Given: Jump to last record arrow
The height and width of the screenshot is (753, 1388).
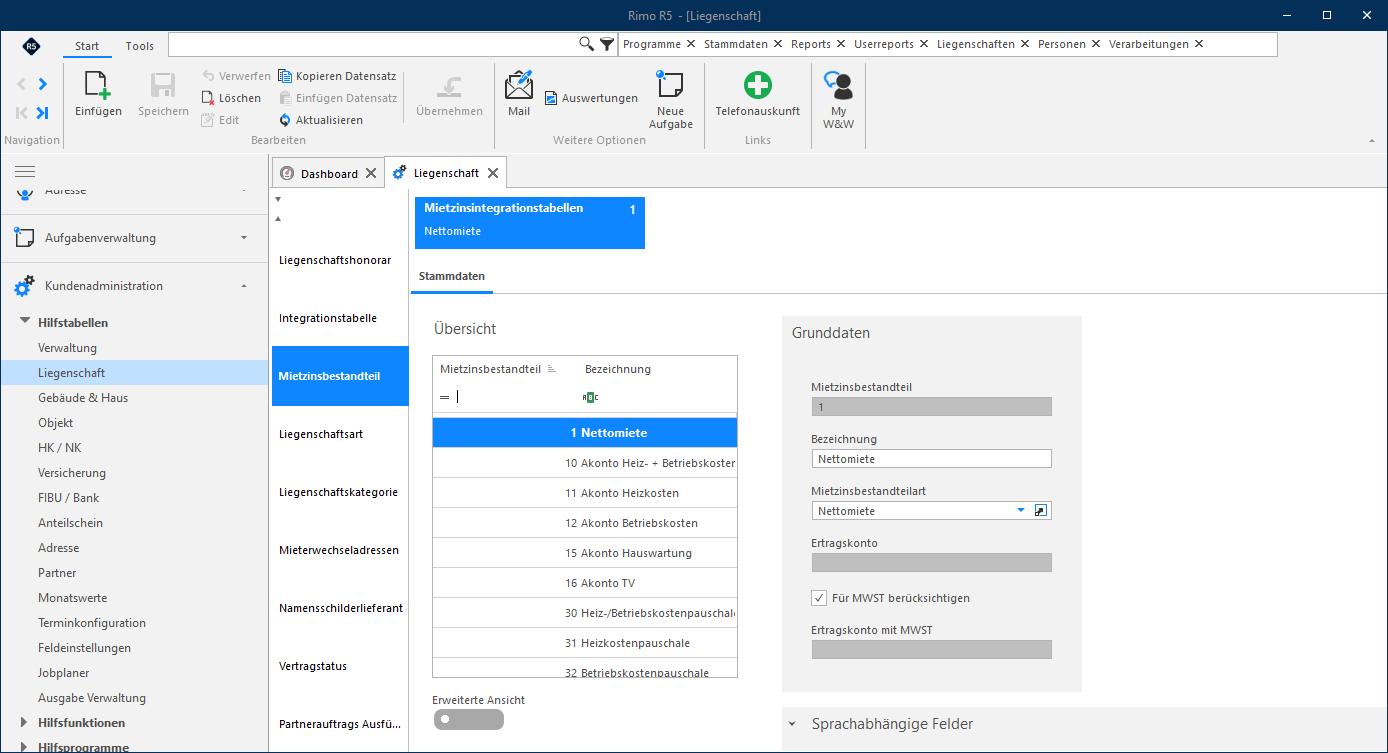Looking at the screenshot, I should 42,113.
